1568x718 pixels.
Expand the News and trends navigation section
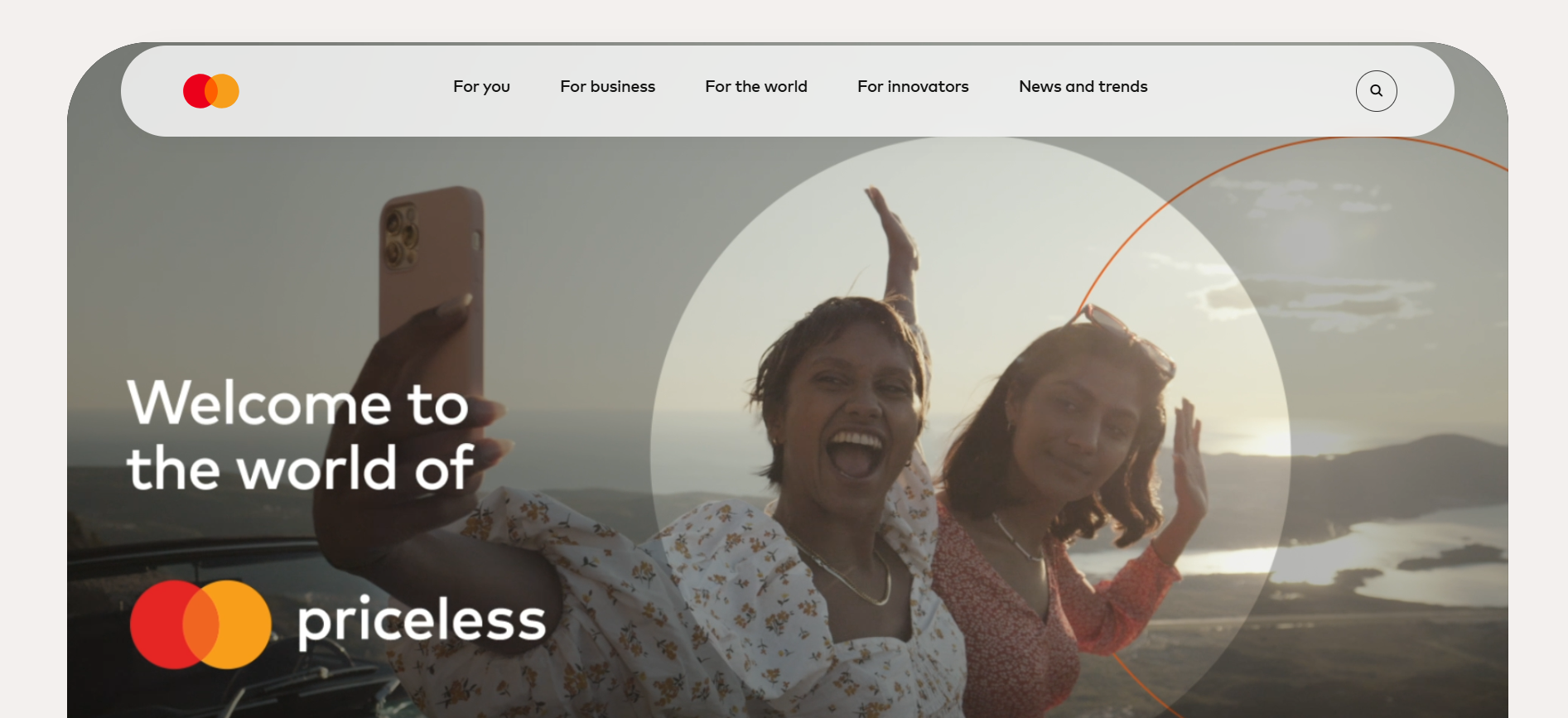pos(1083,86)
